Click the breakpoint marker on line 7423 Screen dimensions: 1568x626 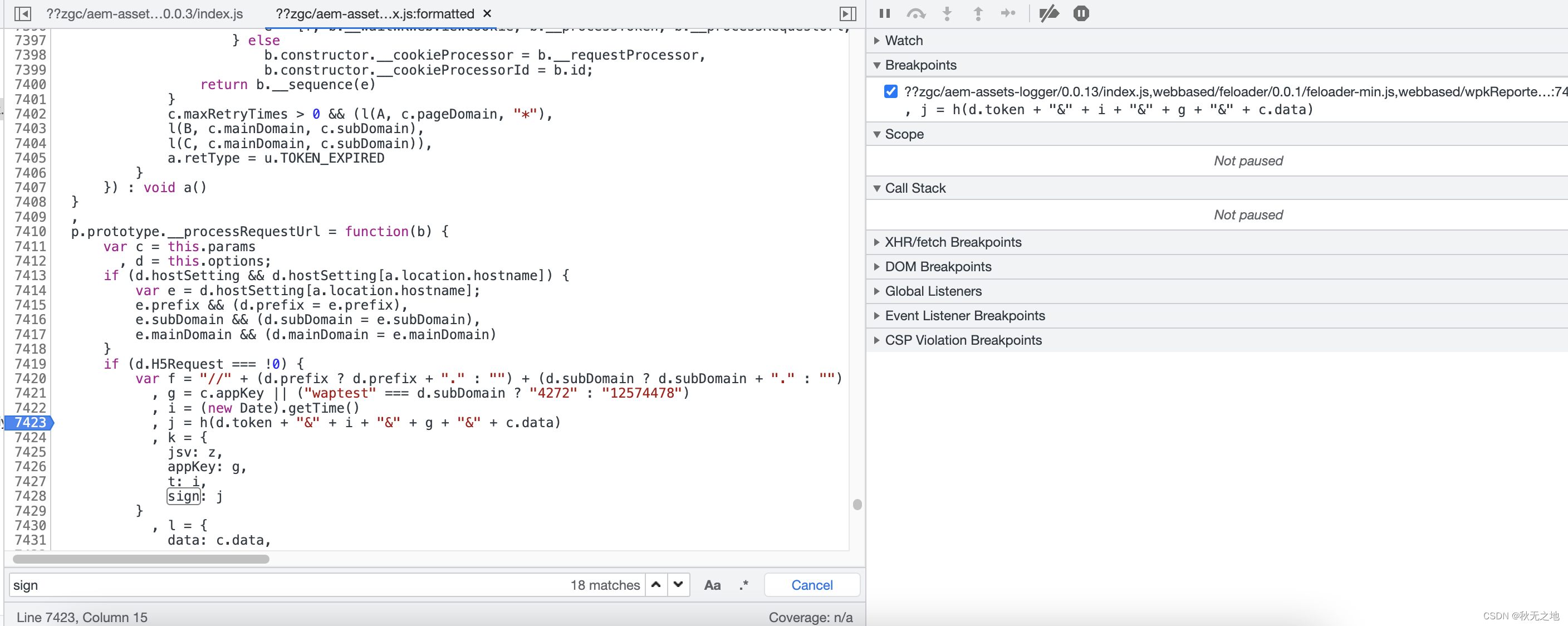point(30,422)
